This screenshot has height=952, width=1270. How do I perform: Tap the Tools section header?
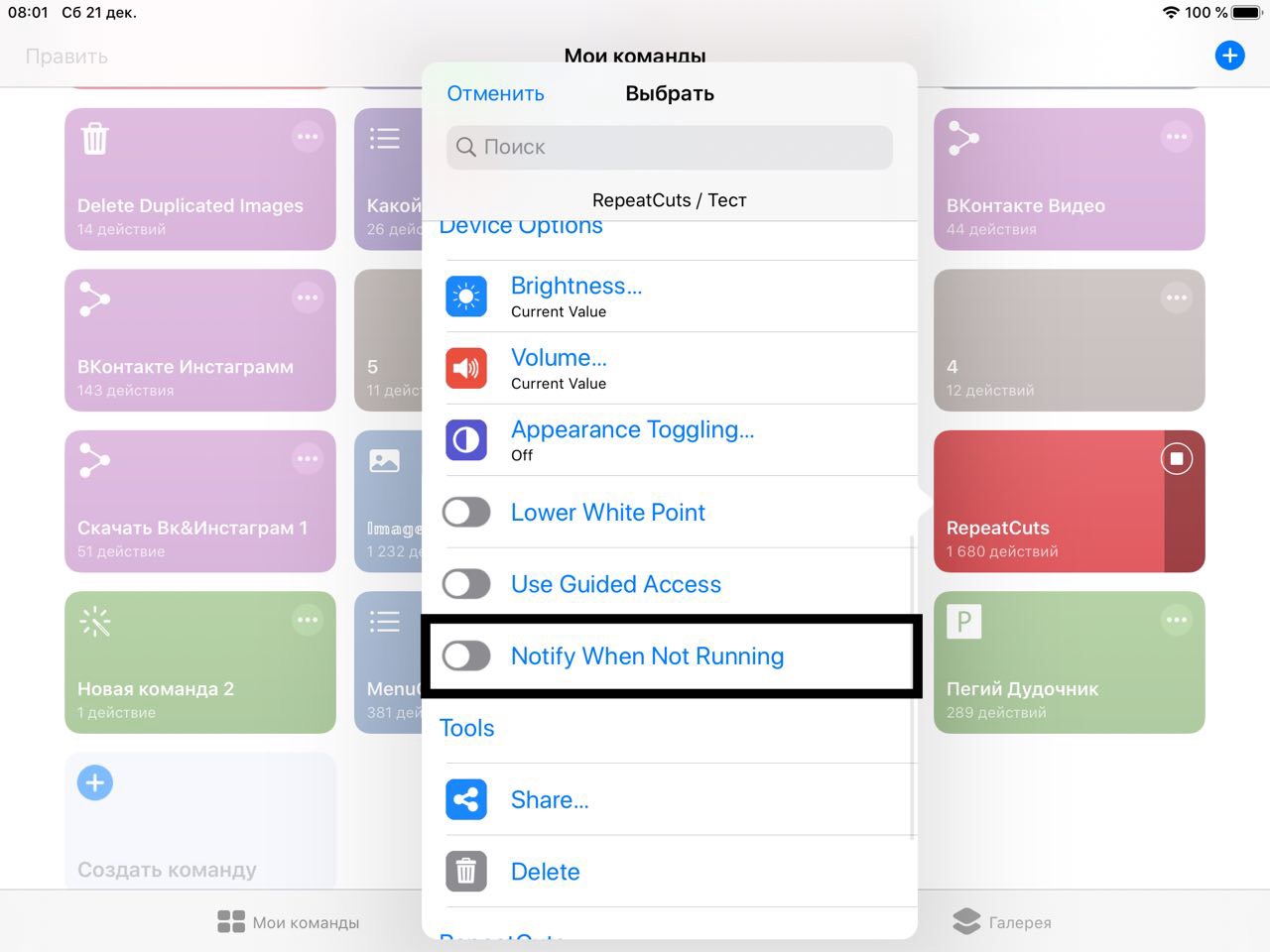click(466, 728)
